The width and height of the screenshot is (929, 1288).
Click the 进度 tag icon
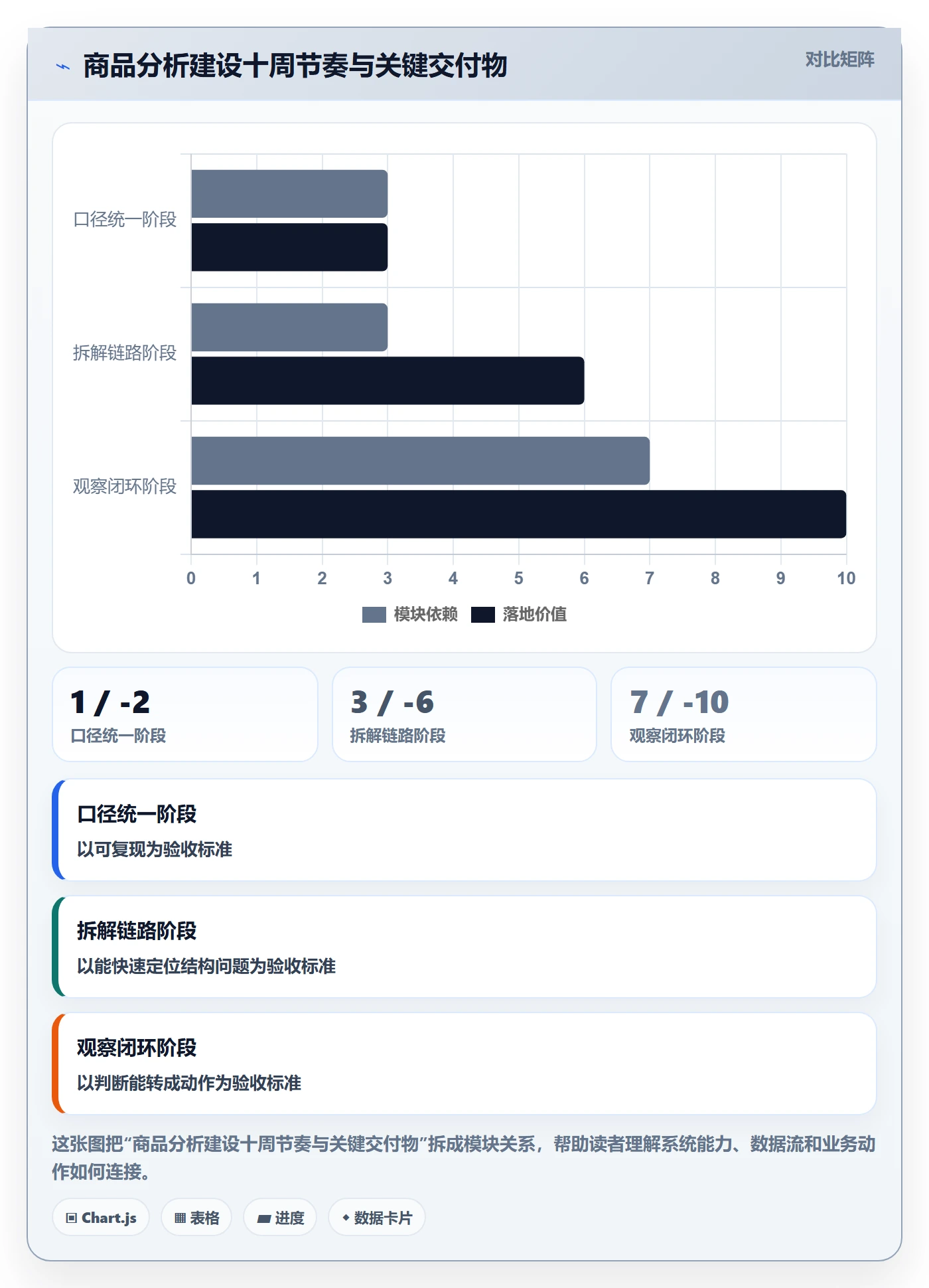[263, 1218]
